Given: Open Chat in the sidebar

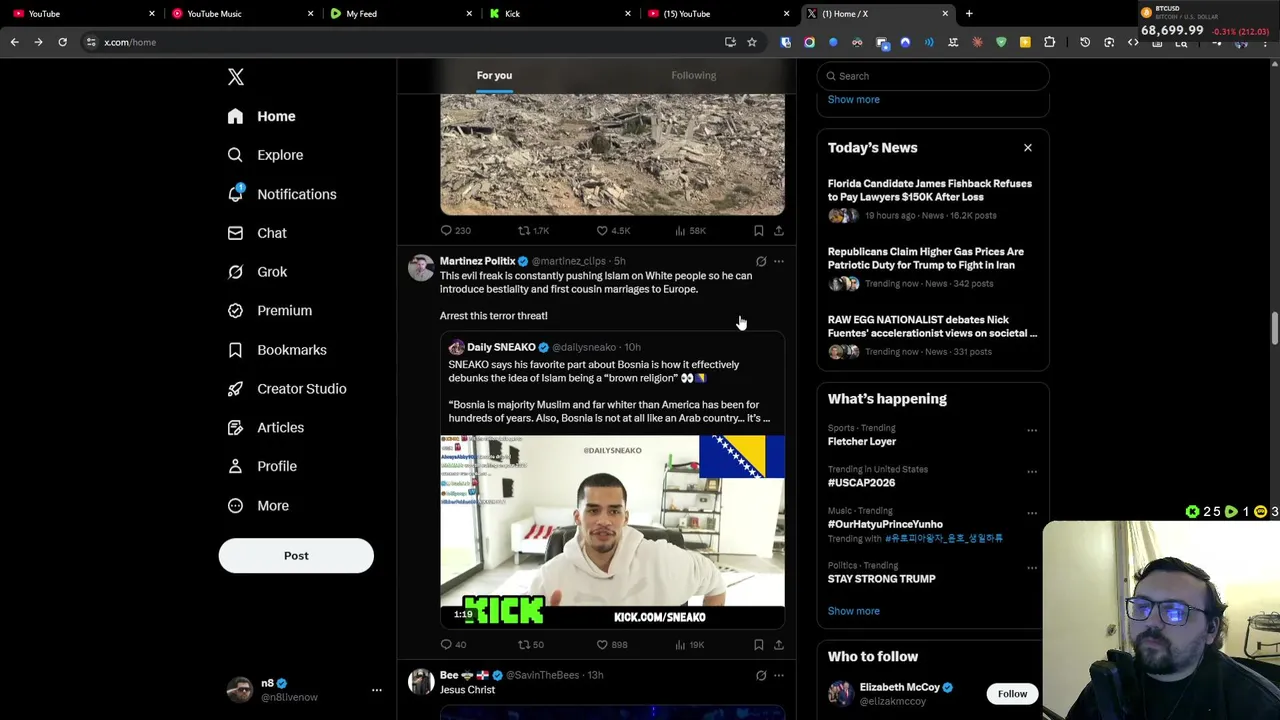Looking at the screenshot, I should point(256,233).
